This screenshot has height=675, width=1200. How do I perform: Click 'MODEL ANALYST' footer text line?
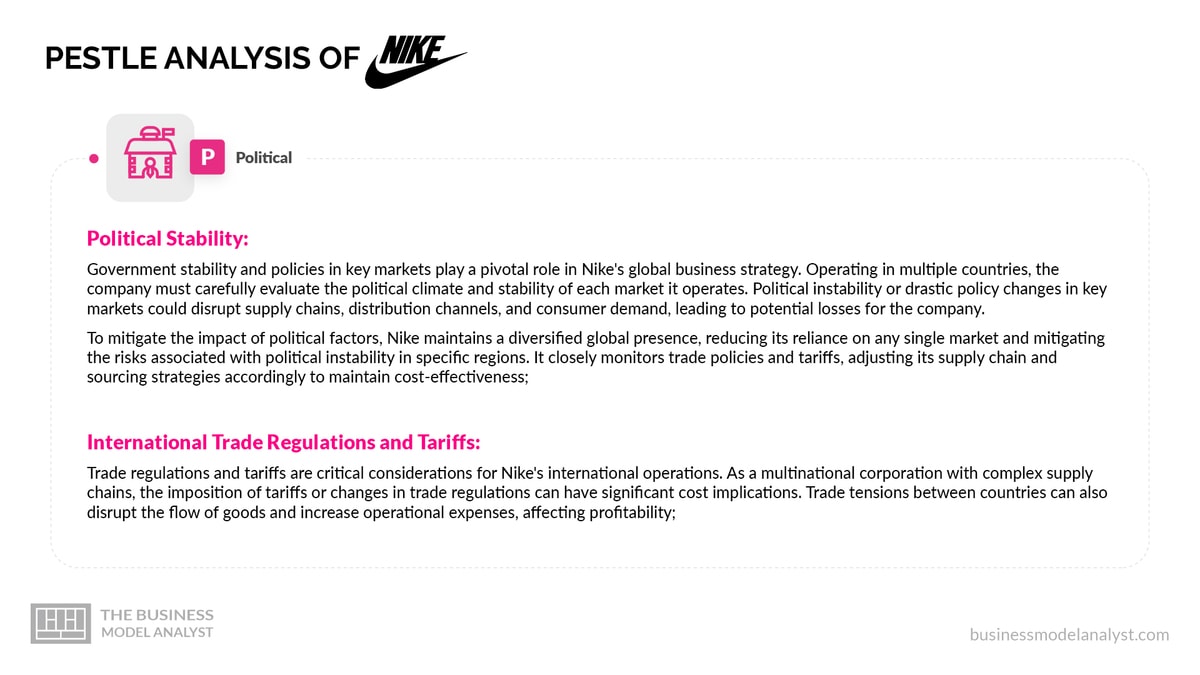157,632
